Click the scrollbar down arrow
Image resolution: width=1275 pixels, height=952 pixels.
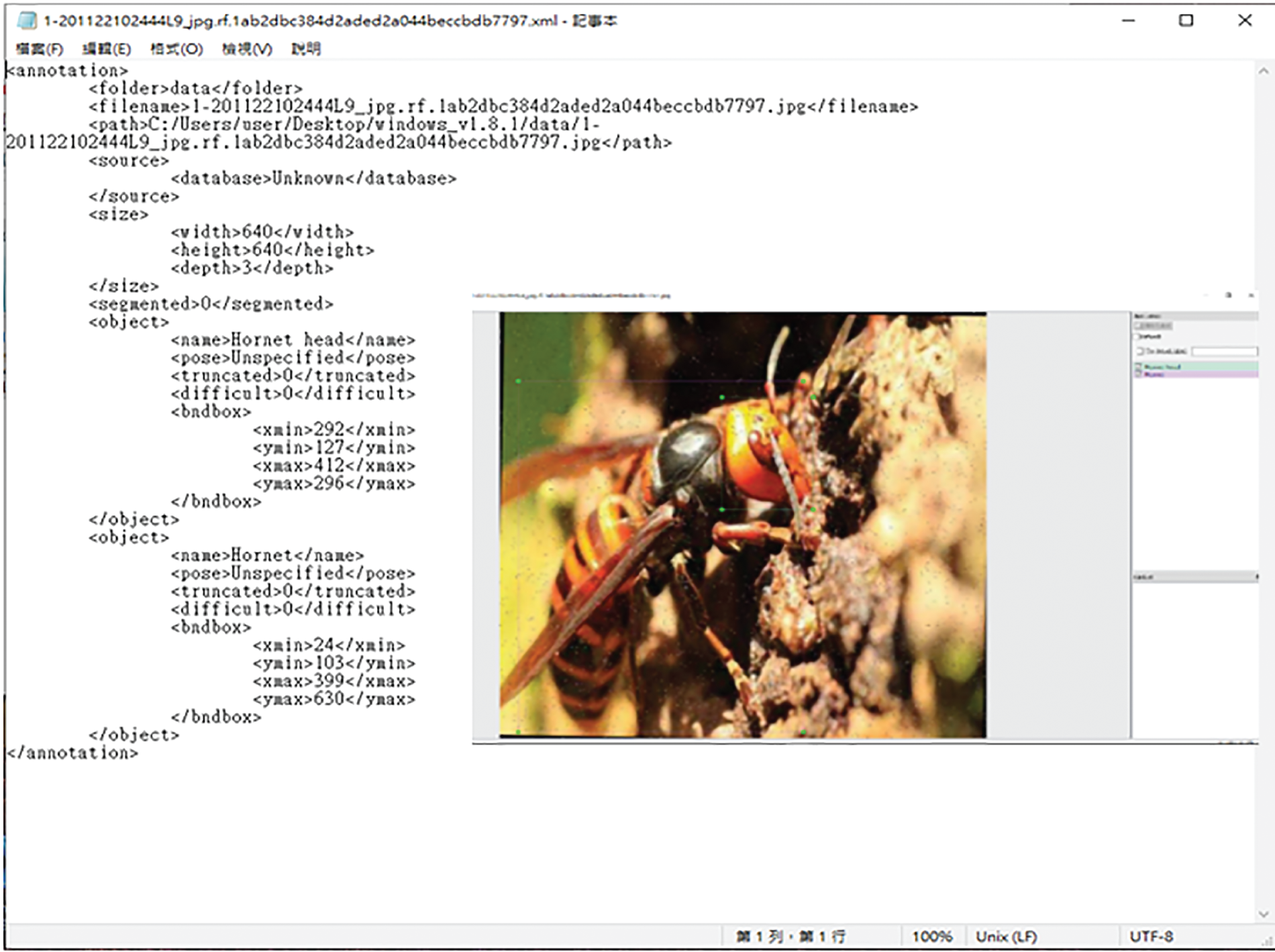1263,914
